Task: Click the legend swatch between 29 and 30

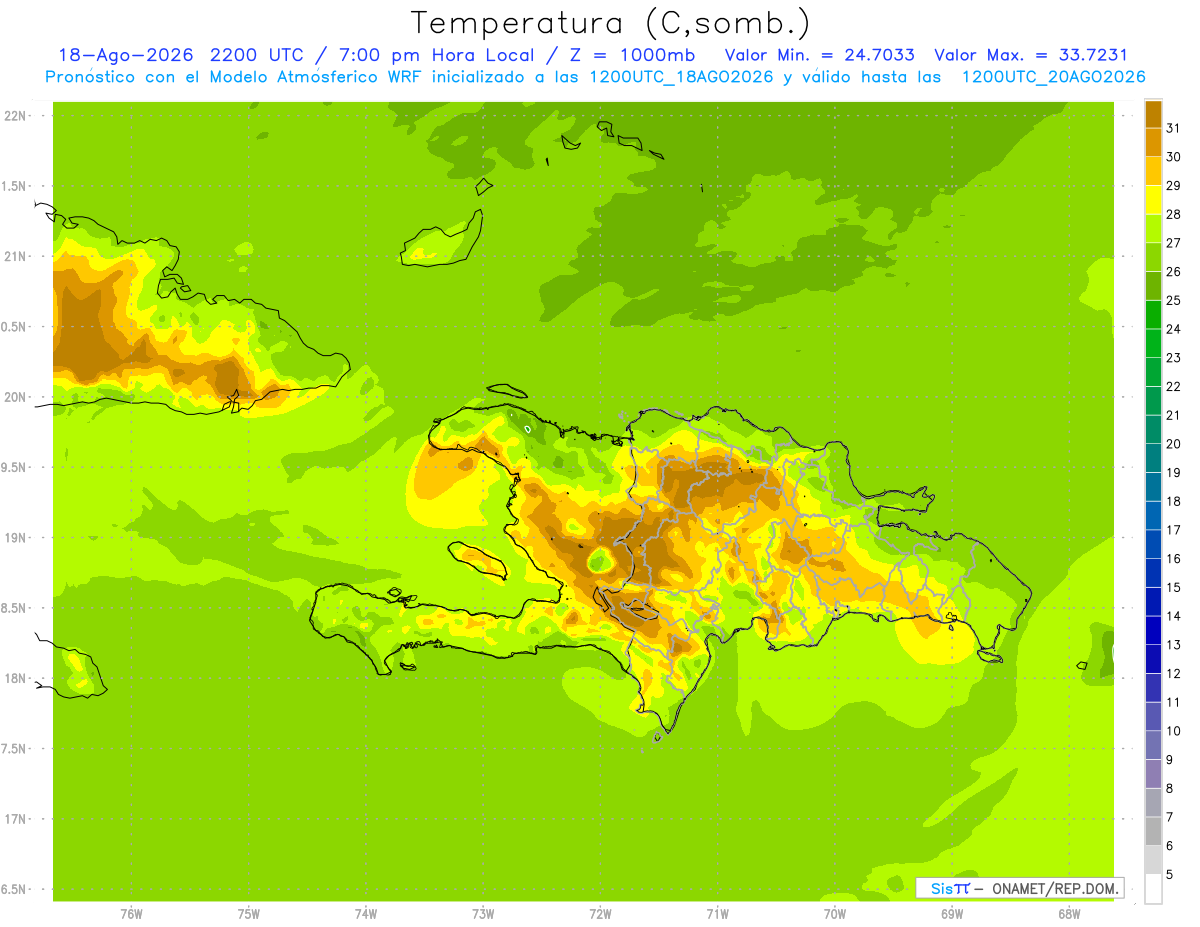Action: pos(1153,171)
